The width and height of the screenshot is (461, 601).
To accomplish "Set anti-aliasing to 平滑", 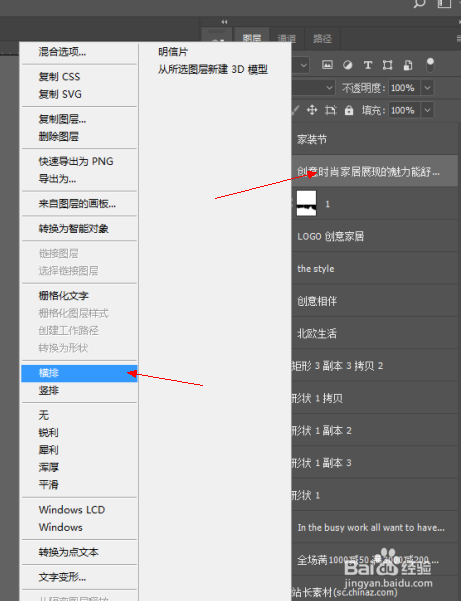I will [79, 484].
